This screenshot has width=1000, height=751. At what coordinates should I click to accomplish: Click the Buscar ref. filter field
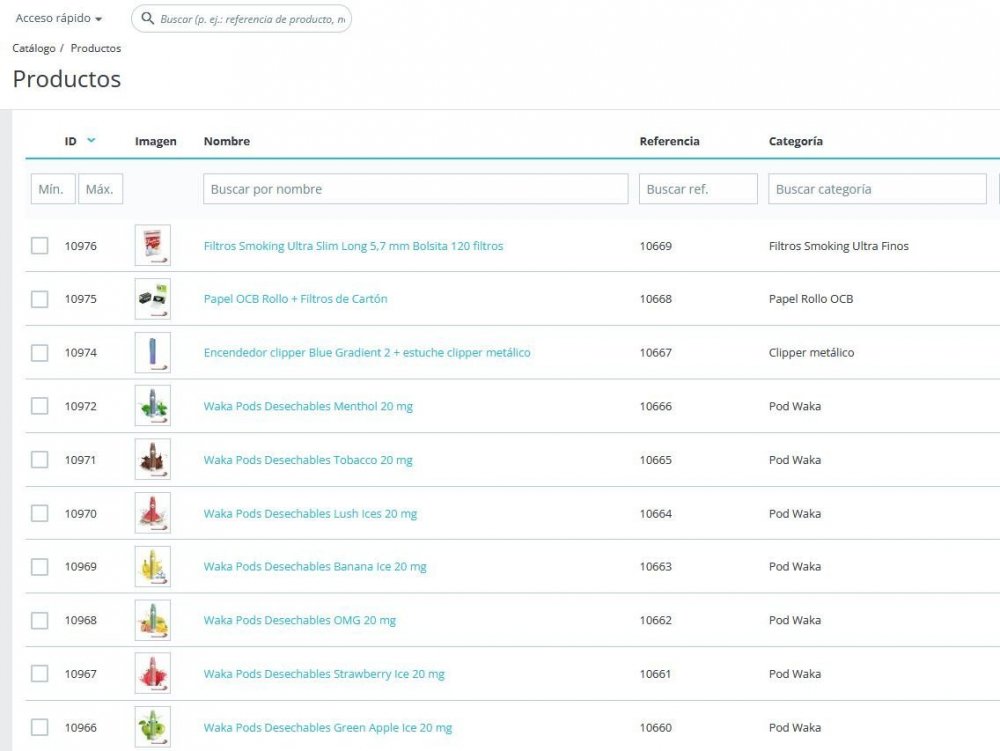point(698,189)
